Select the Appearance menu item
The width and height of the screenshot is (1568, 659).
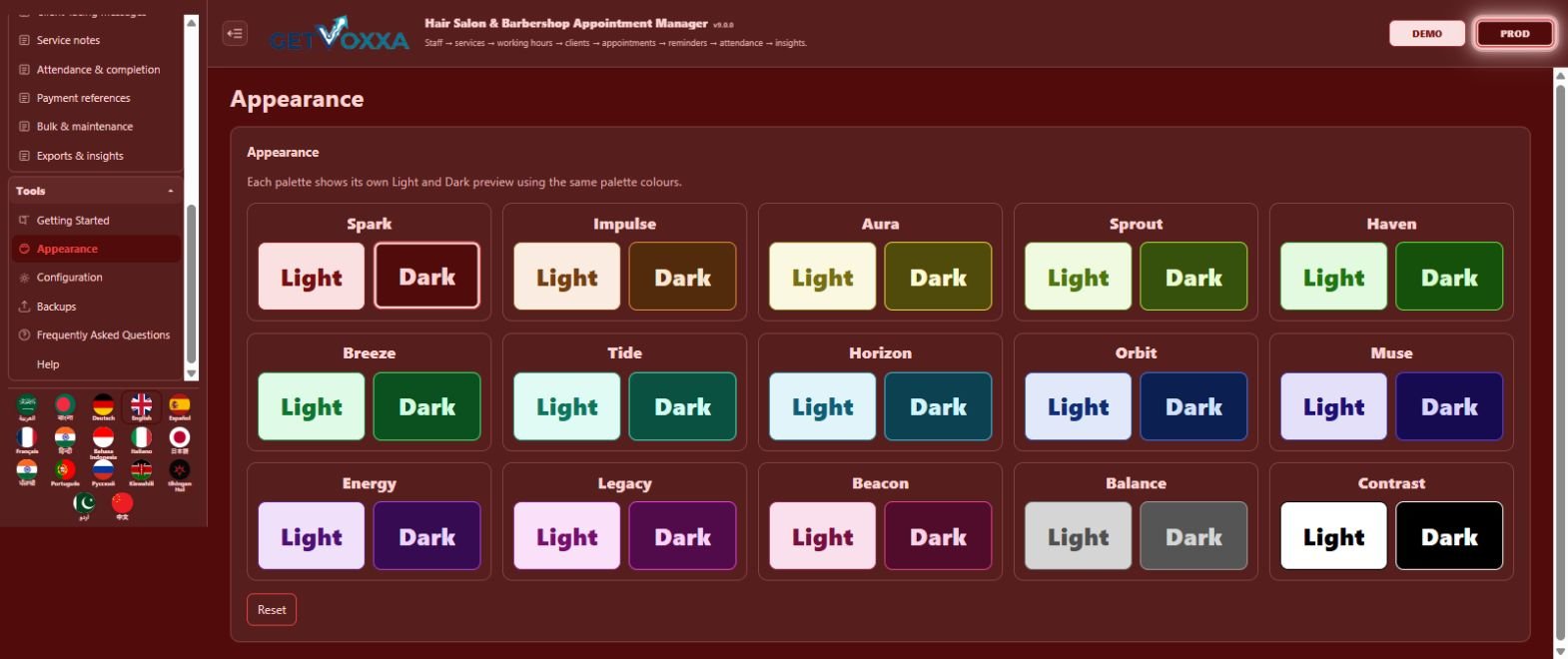(96, 249)
